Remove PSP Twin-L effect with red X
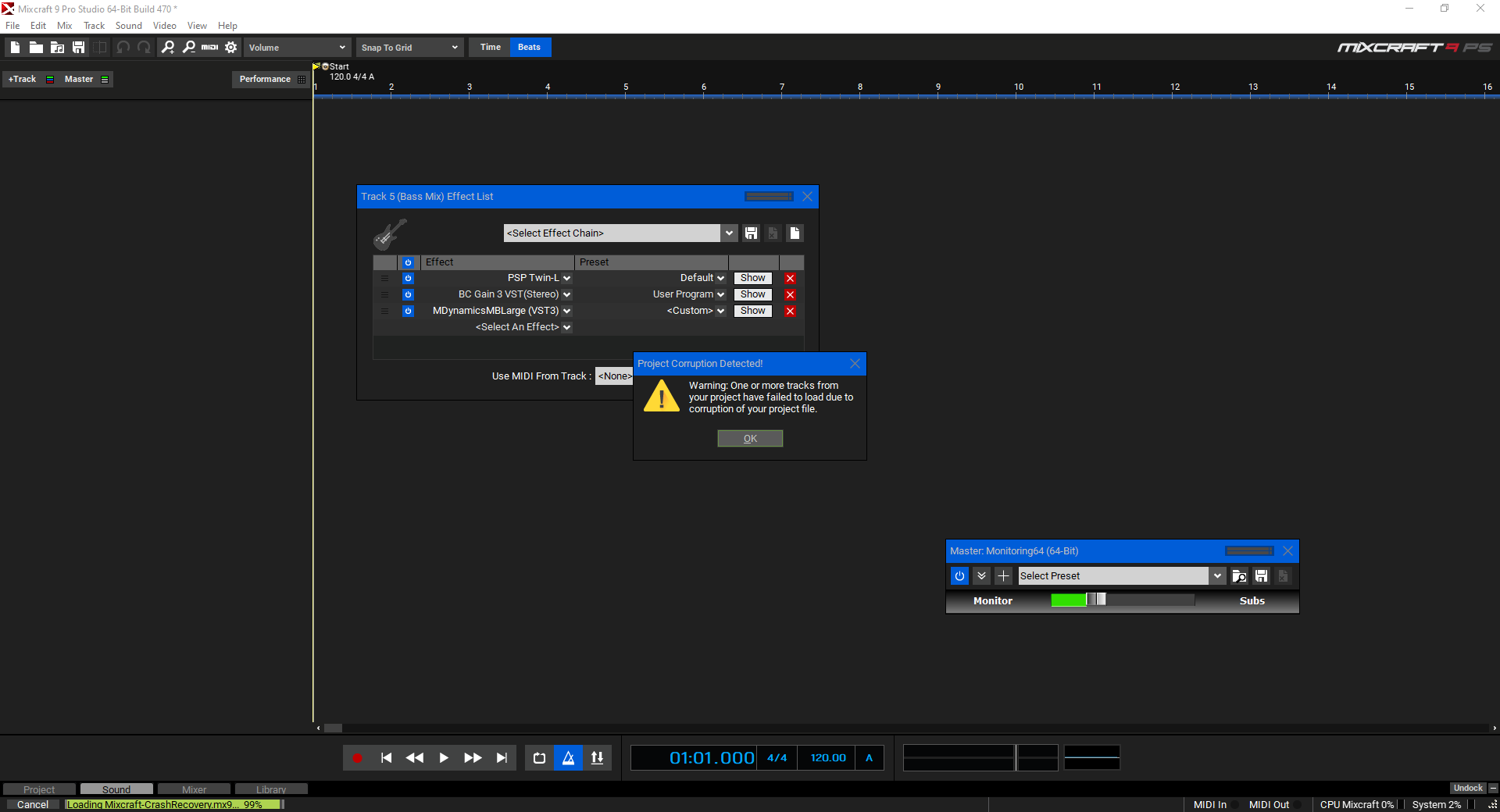The image size is (1500, 812). [x=791, y=279]
